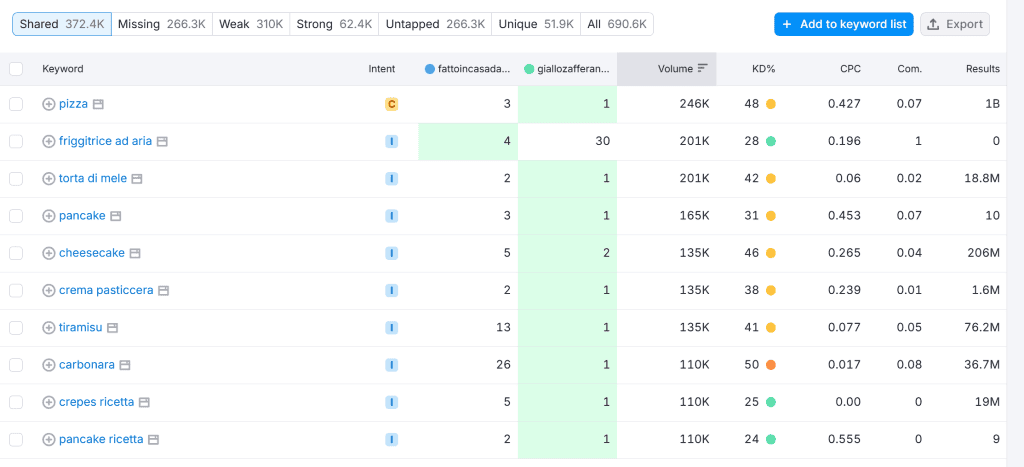The image size is (1024, 467).
Task: Open the torta di mele link
Action: 93,178
